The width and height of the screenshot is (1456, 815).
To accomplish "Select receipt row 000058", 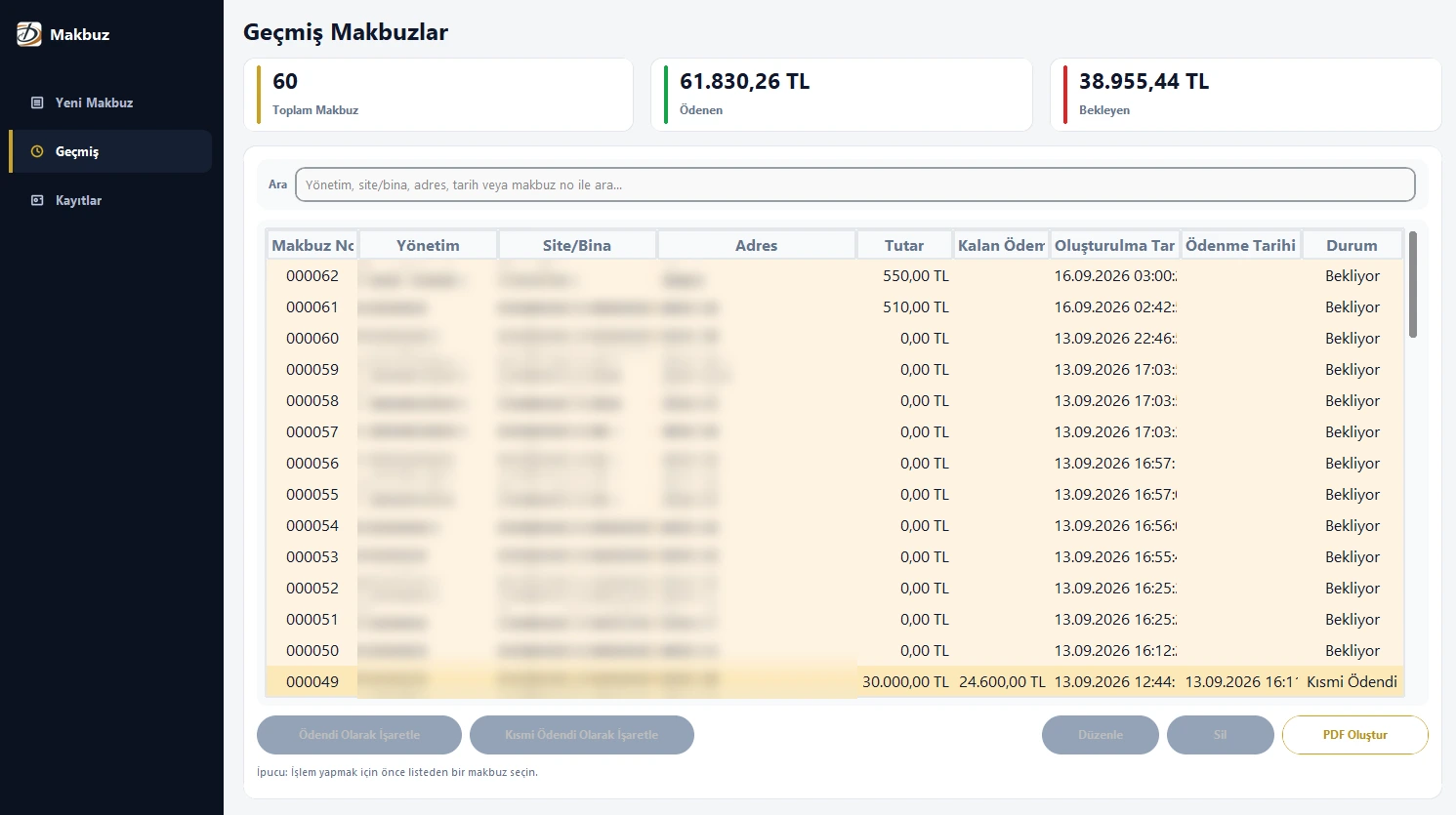I will pos(835,401).
